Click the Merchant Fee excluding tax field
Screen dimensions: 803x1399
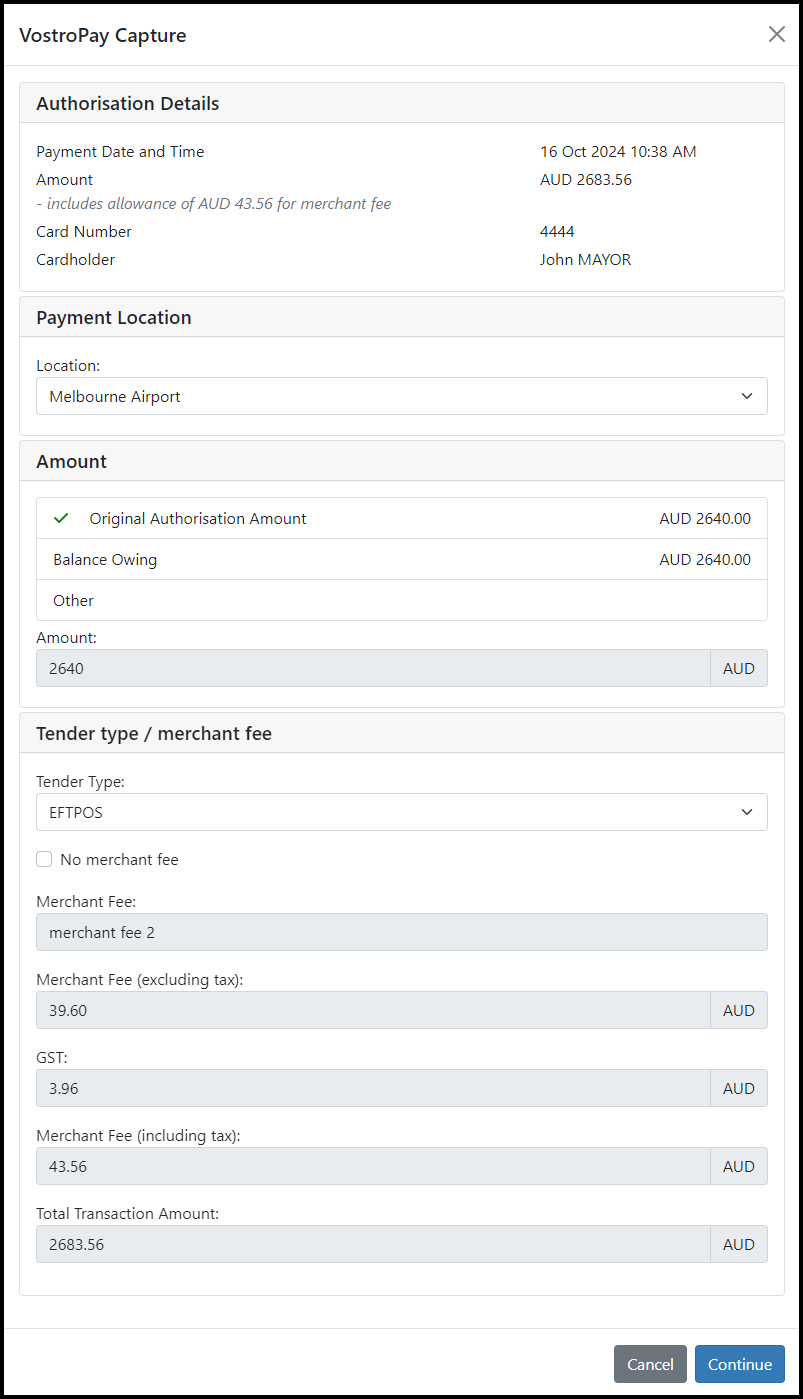tap(373, 1010)
